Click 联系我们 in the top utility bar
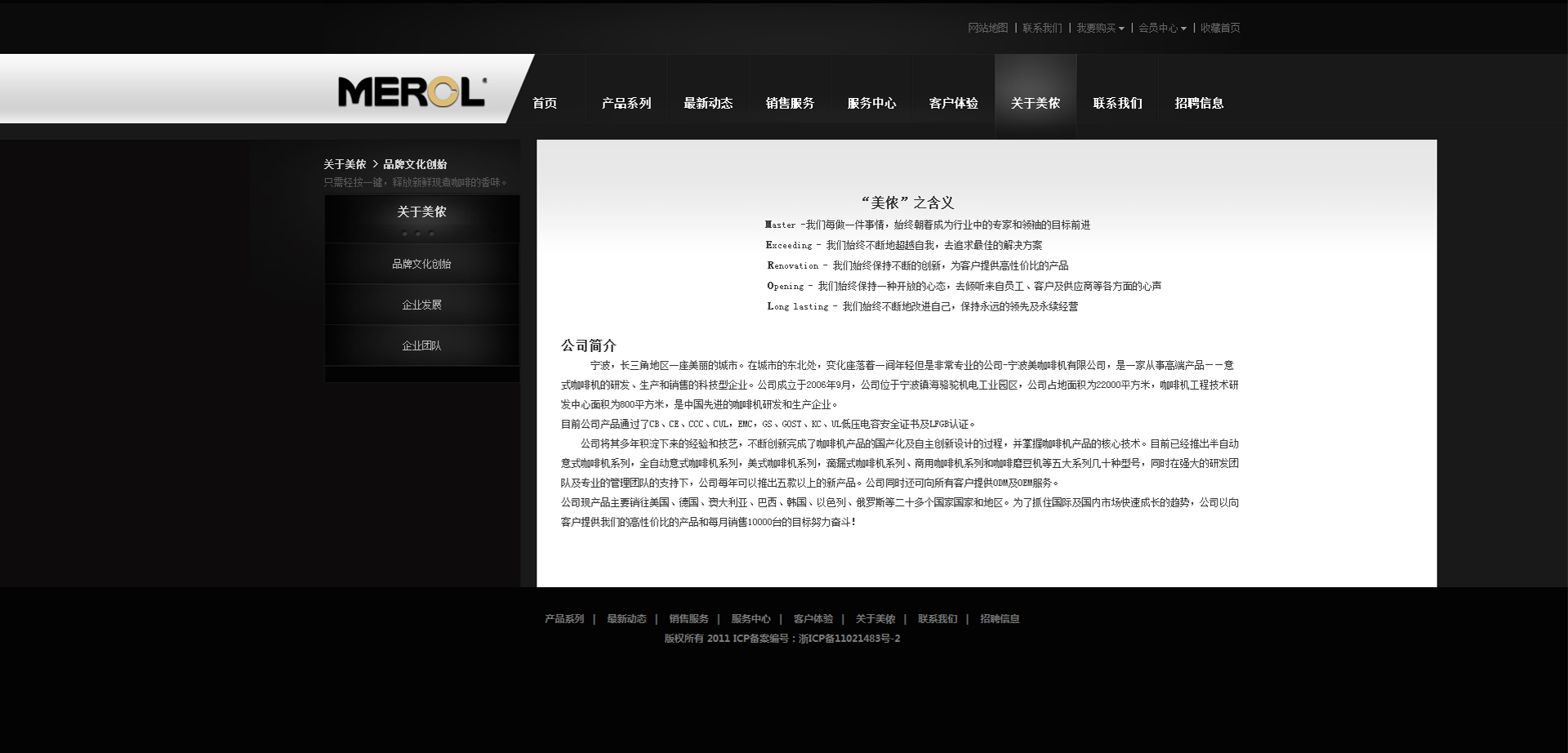Viewport: 1568px width, 753px height. click(1042, 28)
